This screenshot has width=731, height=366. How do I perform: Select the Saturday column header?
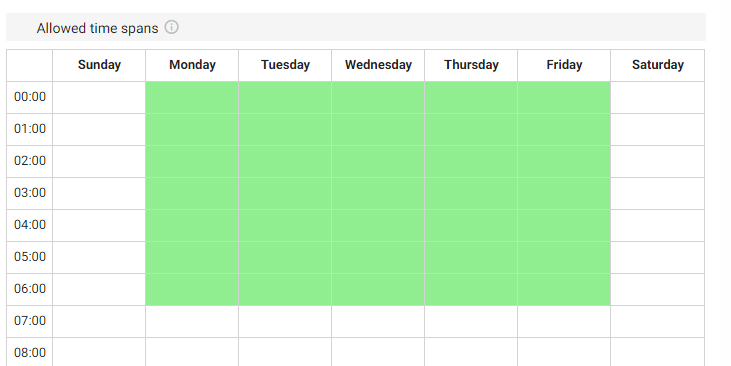[x=657, y=65]
